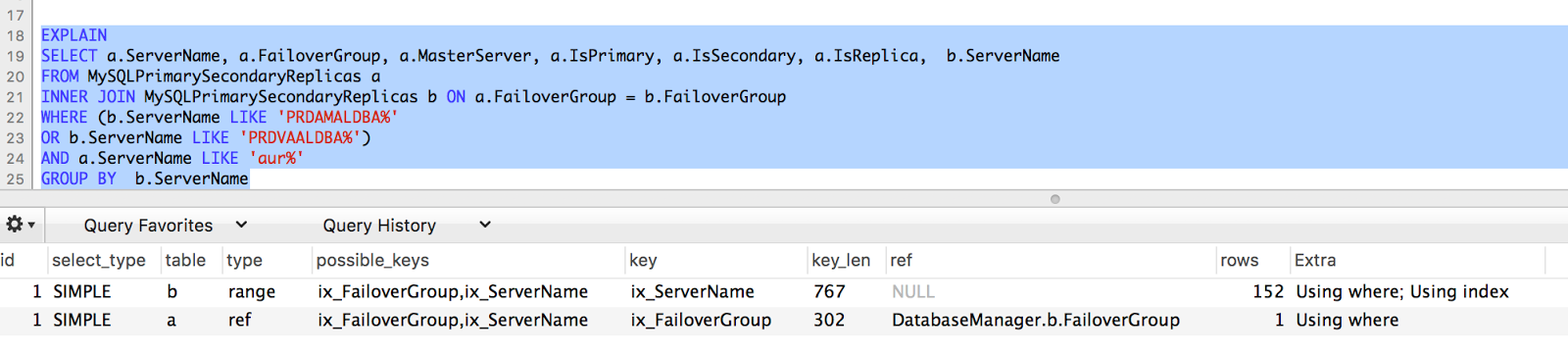Click the Extra column header
1568x356 pixels.
click(x=1315, y=260)
